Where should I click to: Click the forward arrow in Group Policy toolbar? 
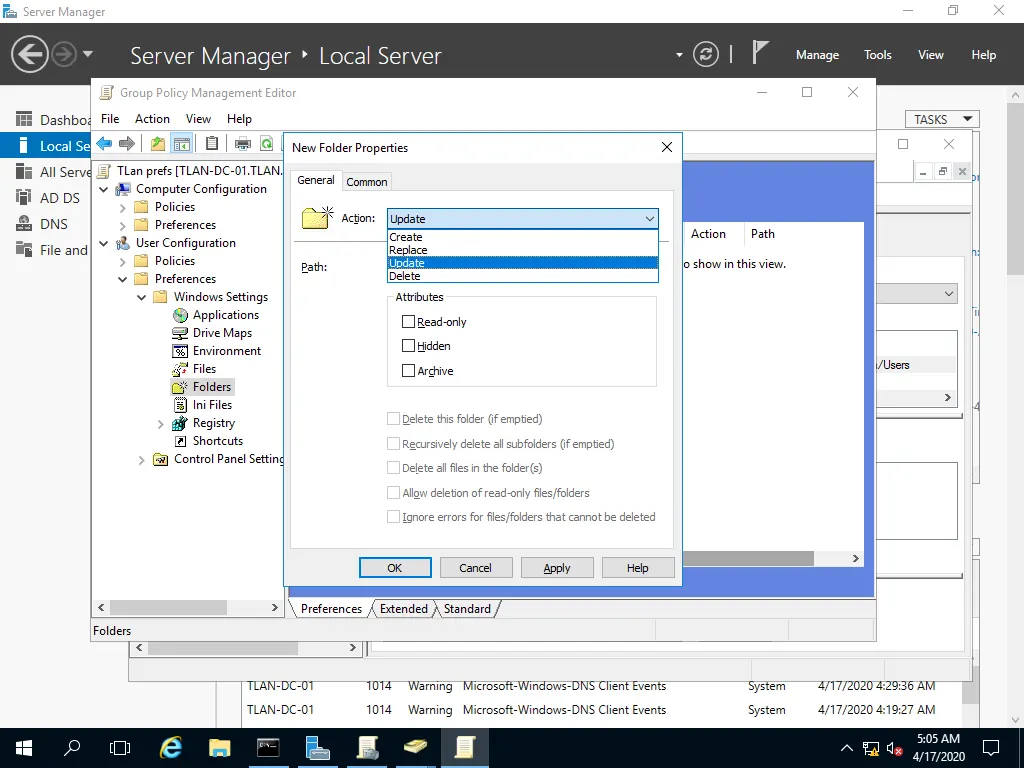pos(127,143)
